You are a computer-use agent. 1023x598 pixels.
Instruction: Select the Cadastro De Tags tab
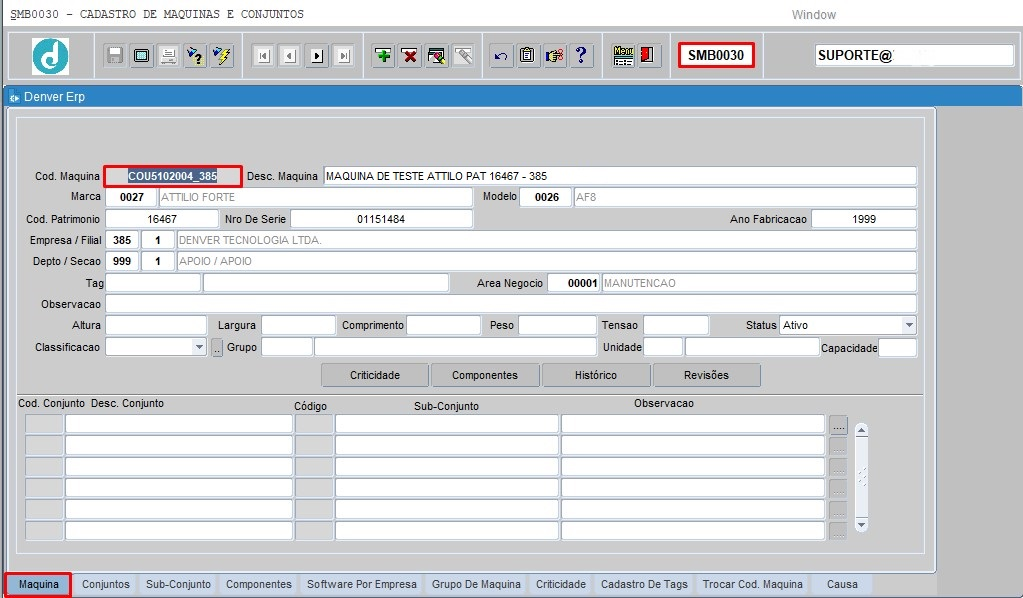[644, 584]
